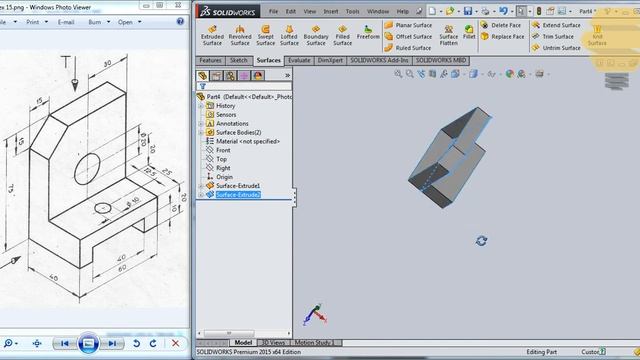The width and height of the screenshot is (640, 360).
Task: Expand the Surface-Extrude2 feature
Action: 201,195
